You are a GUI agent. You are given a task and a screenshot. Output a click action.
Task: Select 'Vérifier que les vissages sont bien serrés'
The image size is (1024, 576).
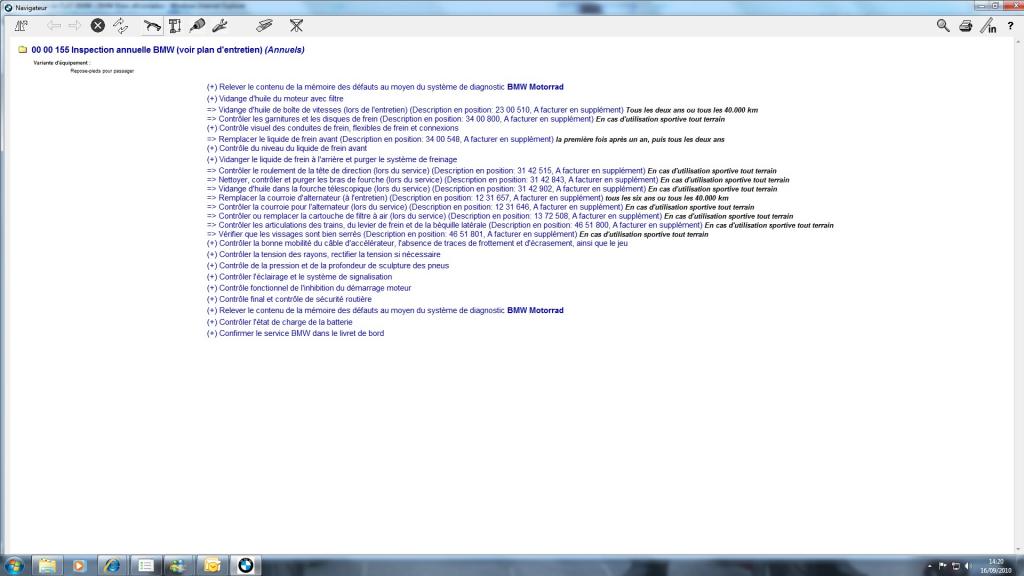458,234
